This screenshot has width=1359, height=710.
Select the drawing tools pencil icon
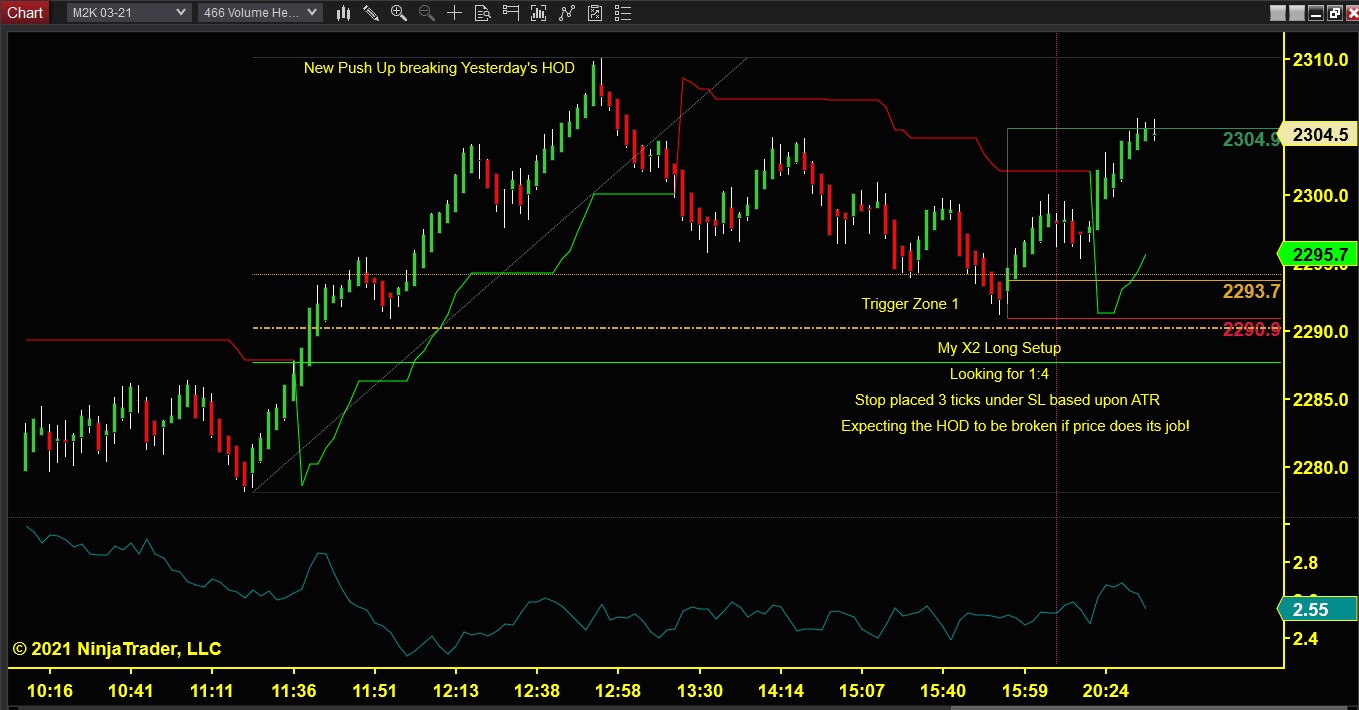371,13
